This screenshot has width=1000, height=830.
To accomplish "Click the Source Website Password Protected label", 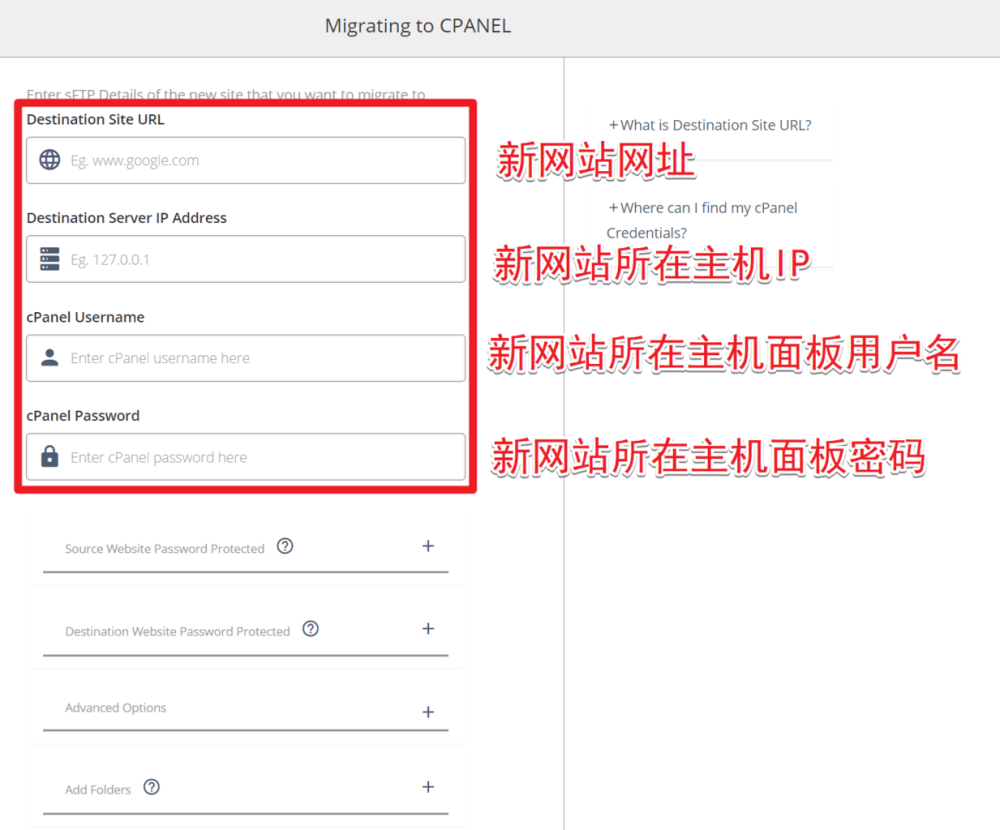I will [x=165, y=549].
